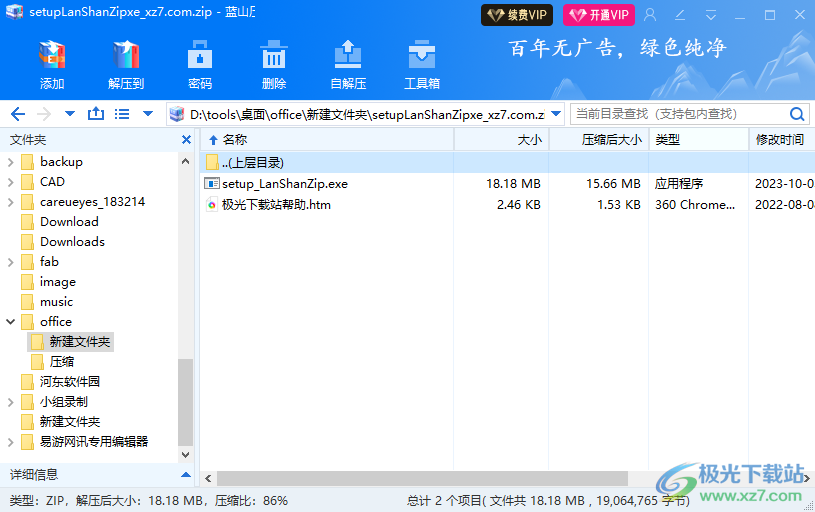Viewport: 815px width, 512px height.
Task: Click the magnifier search icon
Action: click(x=797, y=114)
